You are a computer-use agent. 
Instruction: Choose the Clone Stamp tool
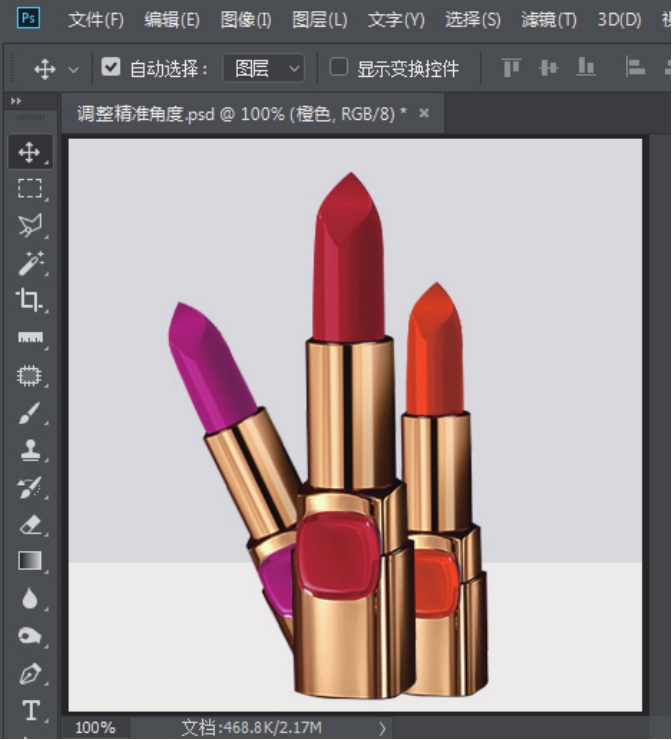coord(30,450)
